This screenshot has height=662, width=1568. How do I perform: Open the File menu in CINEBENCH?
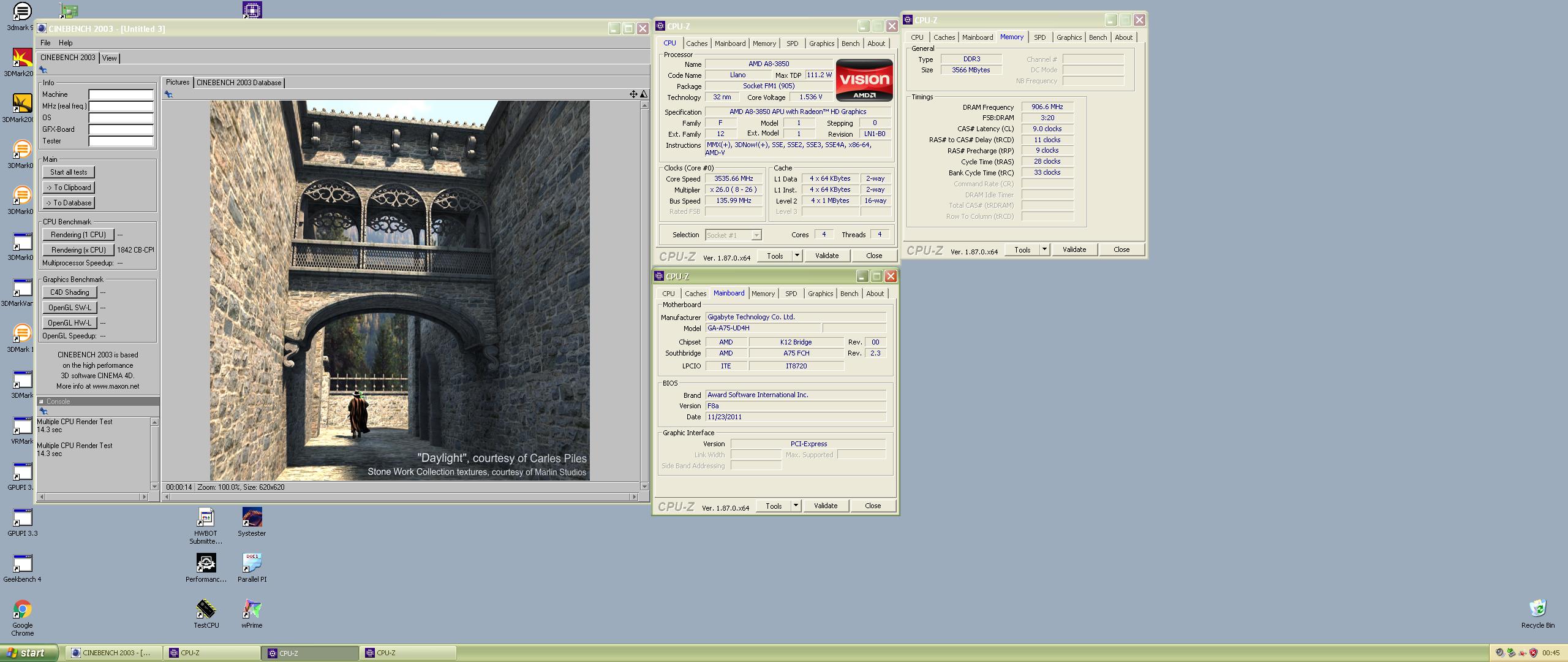tap(45, 43)
